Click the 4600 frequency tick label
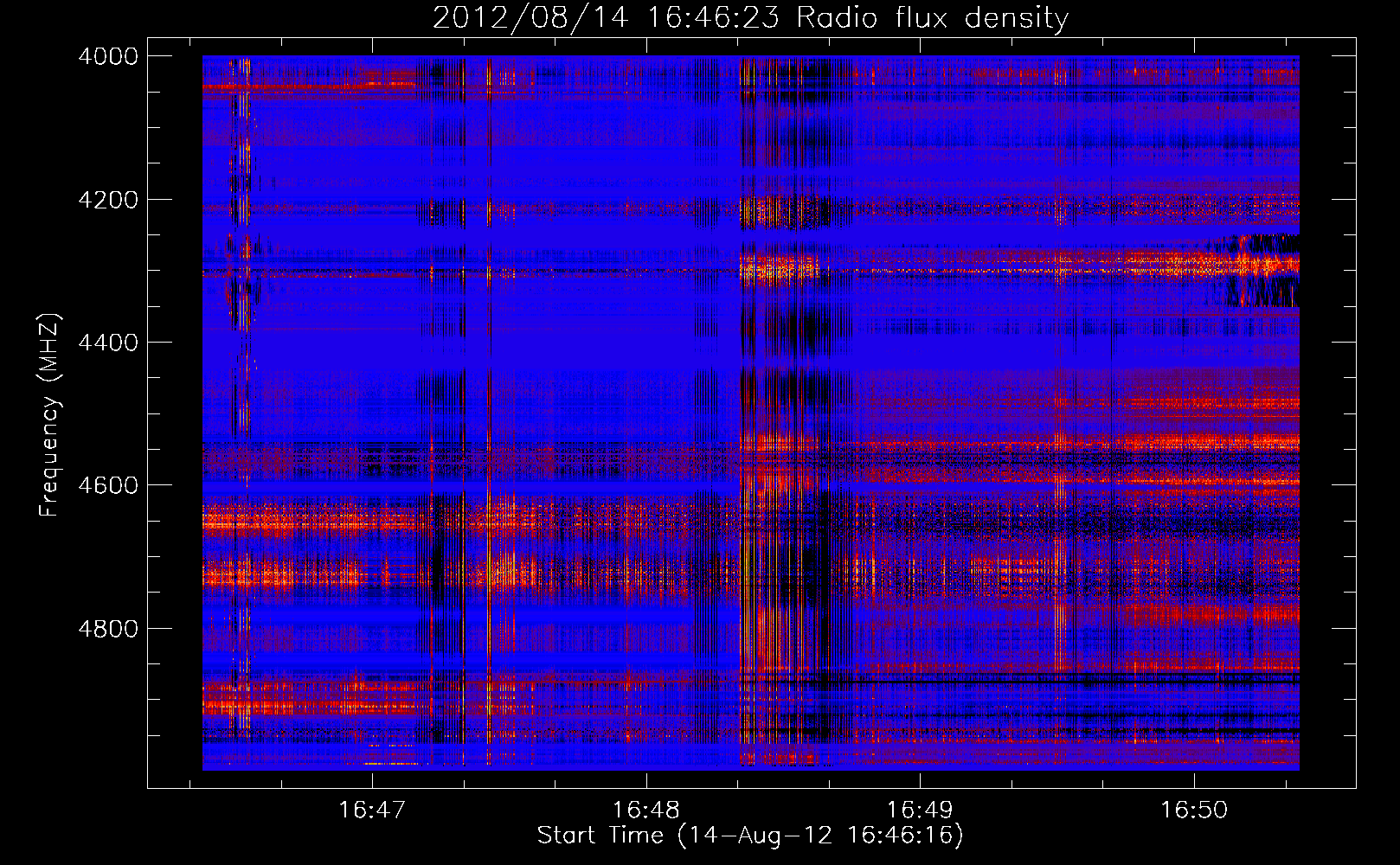The height and width of the screenshot is (865, 1400). 108,485
